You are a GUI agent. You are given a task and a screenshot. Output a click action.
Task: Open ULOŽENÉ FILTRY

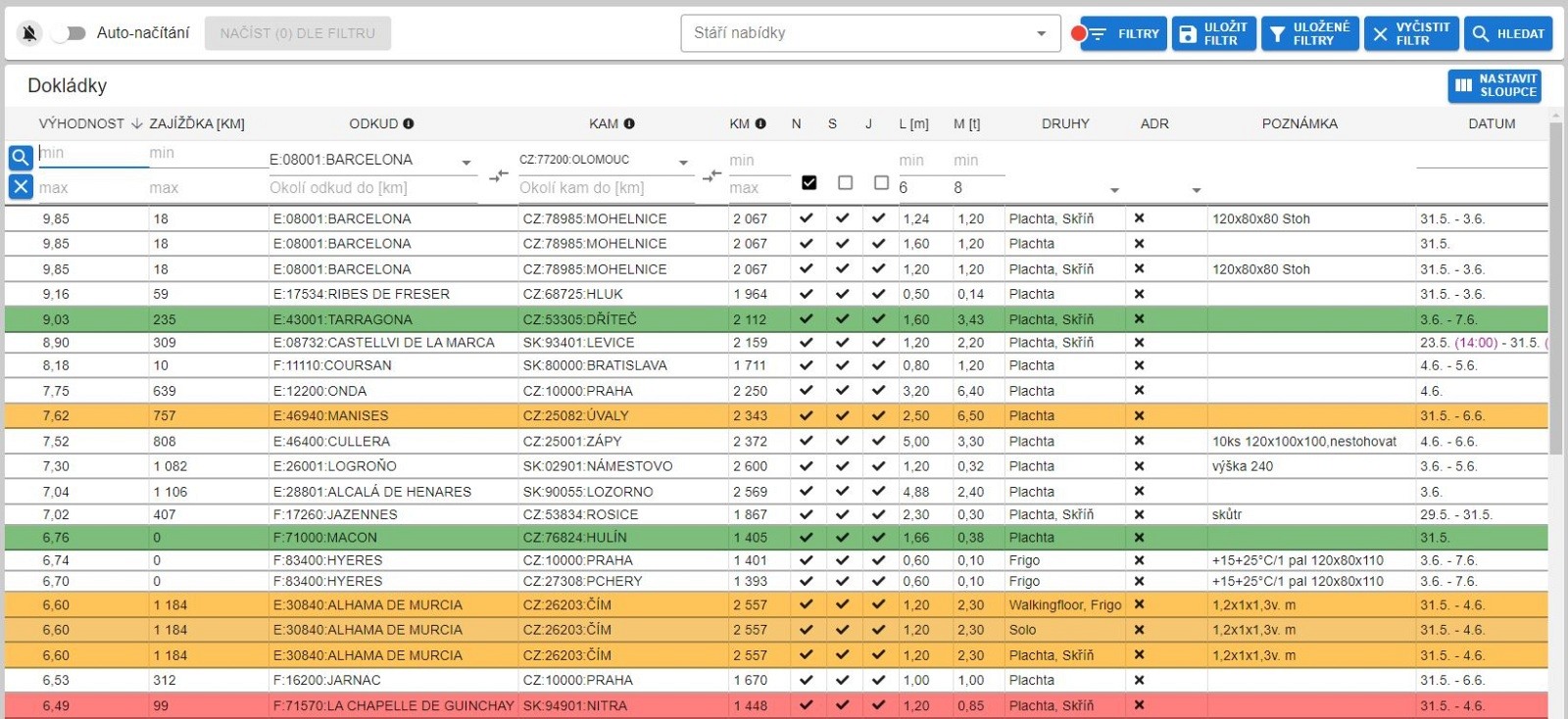1309,33
